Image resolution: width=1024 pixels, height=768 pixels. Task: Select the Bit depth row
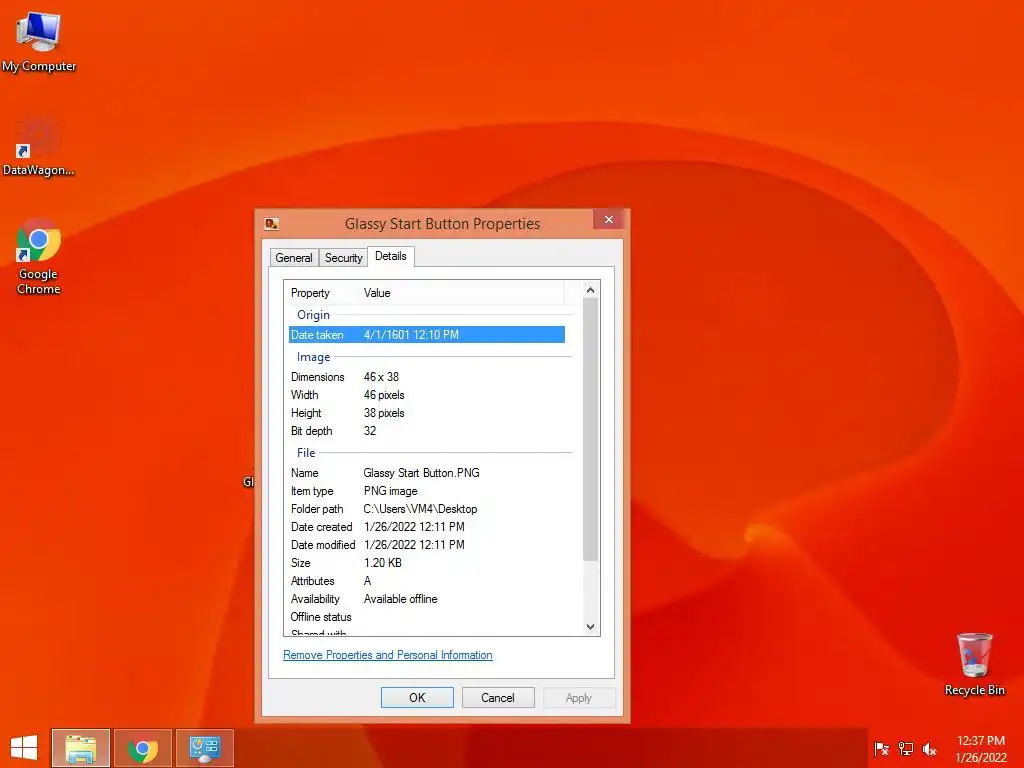click(x=427, y=431)
